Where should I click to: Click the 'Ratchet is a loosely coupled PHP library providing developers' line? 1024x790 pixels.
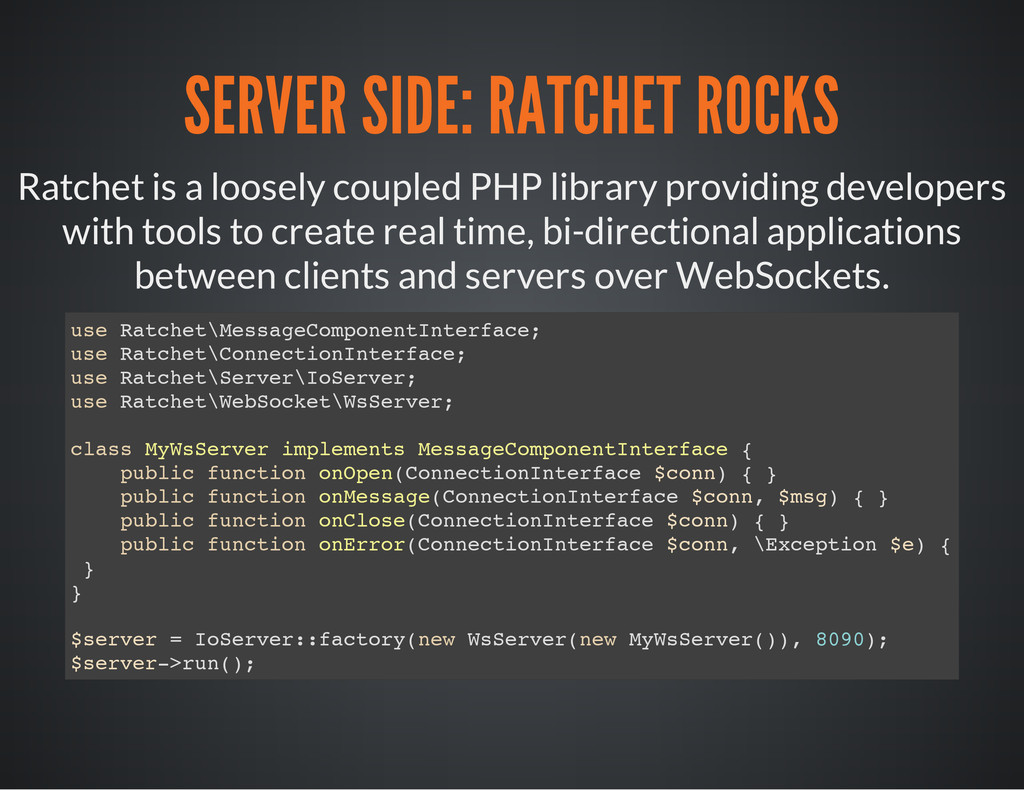[511, 188]
